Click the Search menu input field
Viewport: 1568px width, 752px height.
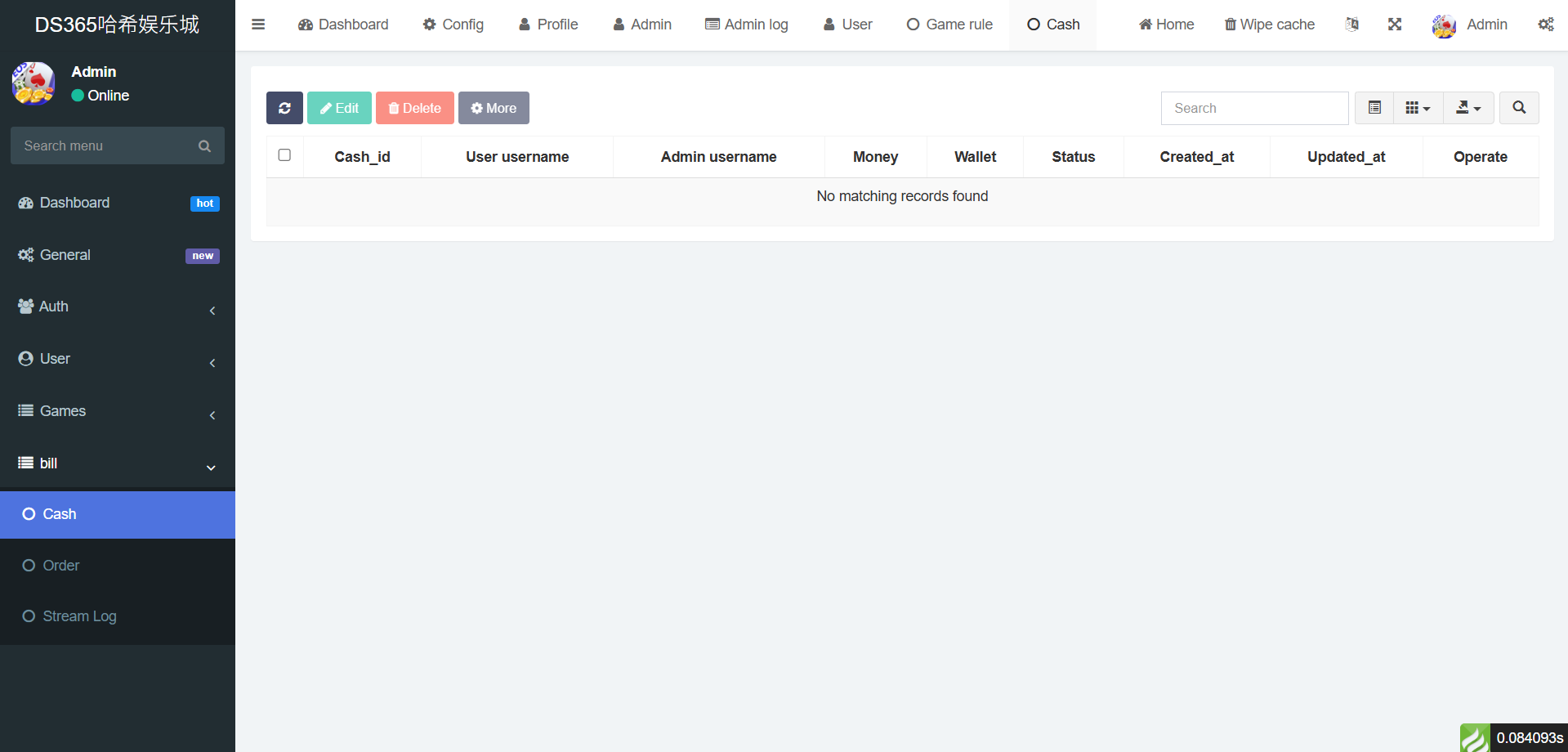coord(106,145)
